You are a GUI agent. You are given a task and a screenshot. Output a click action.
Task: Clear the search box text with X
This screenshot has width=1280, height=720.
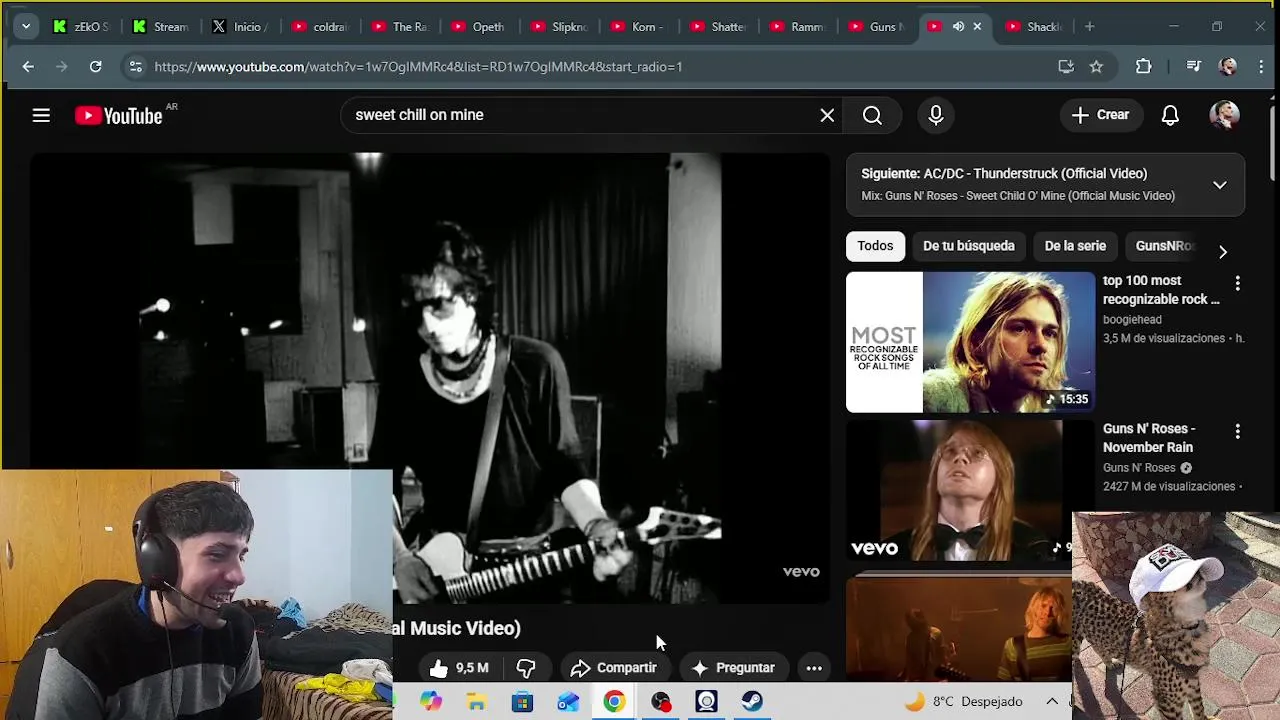pos(827,115)
